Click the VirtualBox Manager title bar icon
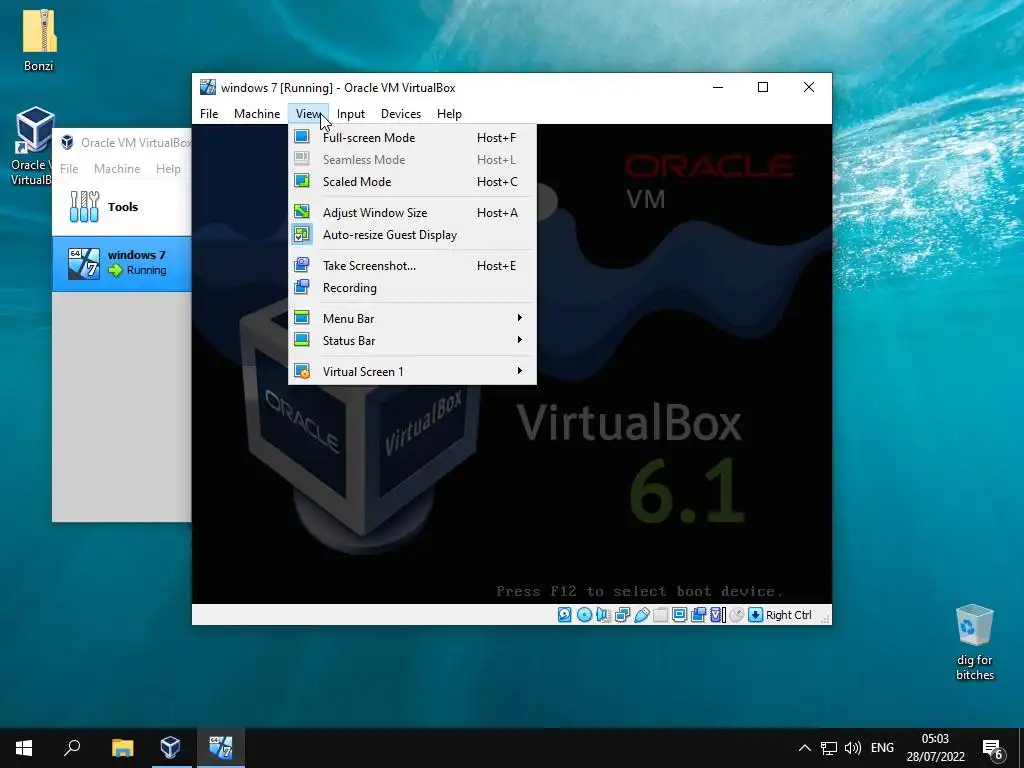The image size is (1024, 768). (67, 142)
